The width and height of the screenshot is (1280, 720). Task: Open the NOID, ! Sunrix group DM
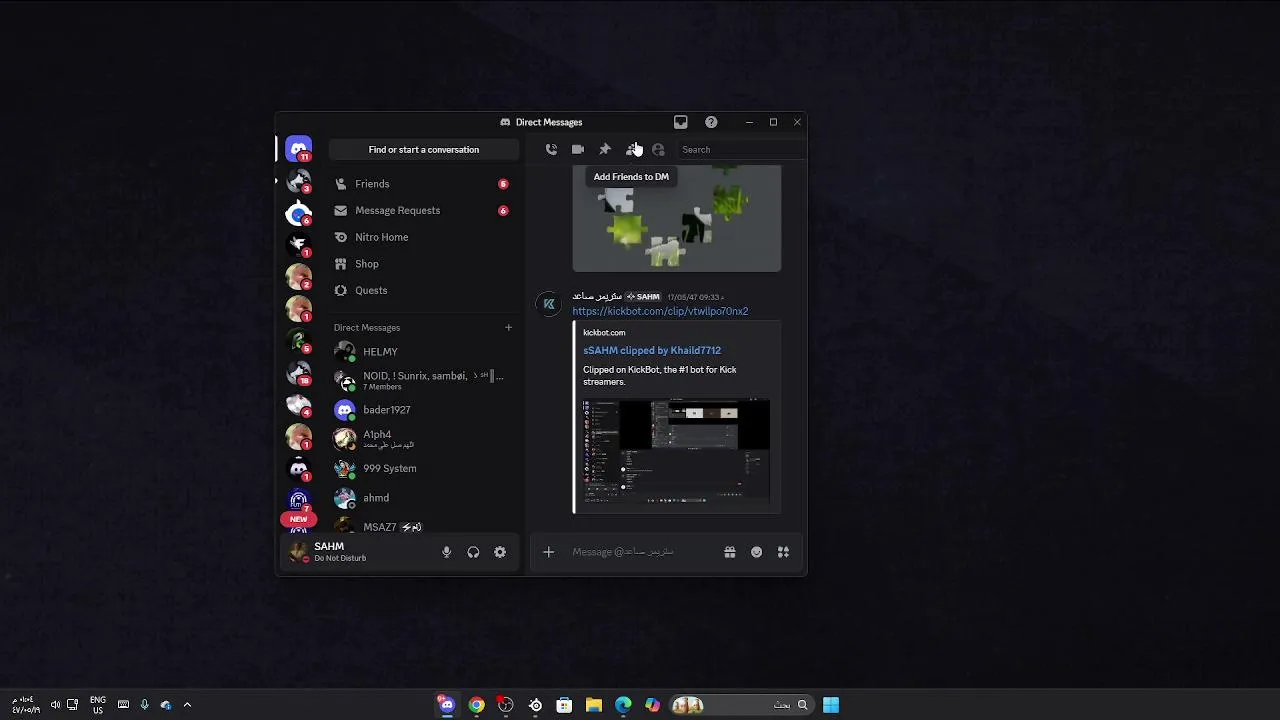point(422,380)
